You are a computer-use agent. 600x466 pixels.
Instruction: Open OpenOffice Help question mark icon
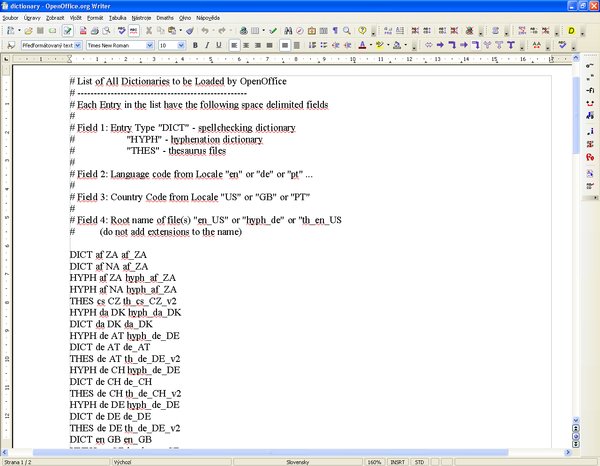tap(362, 31)
